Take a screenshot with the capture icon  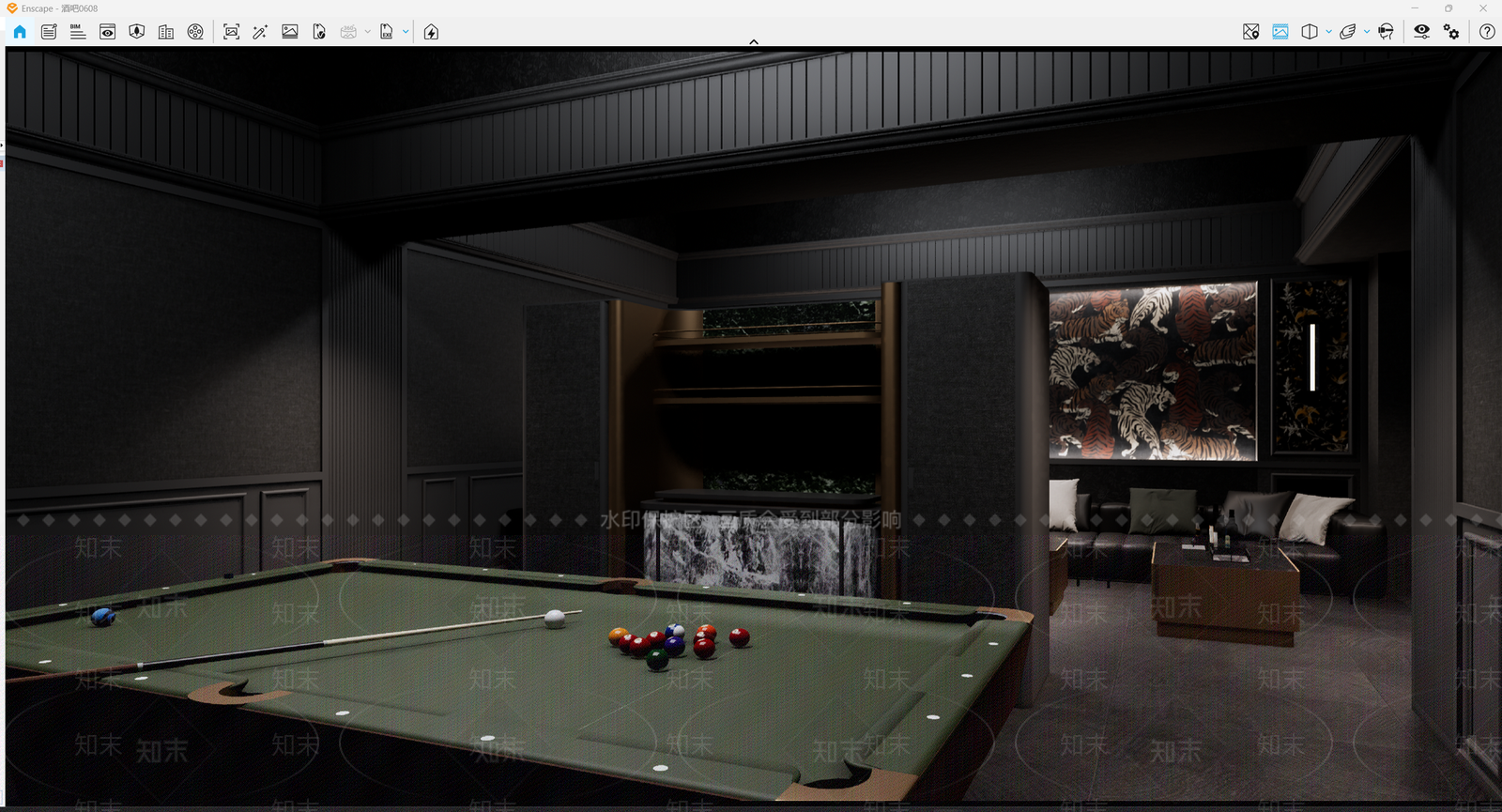point(232,32)
